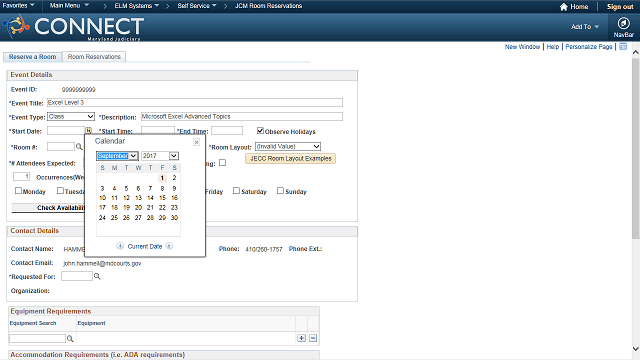Switch to Room Reservations tab

point(94,57)
